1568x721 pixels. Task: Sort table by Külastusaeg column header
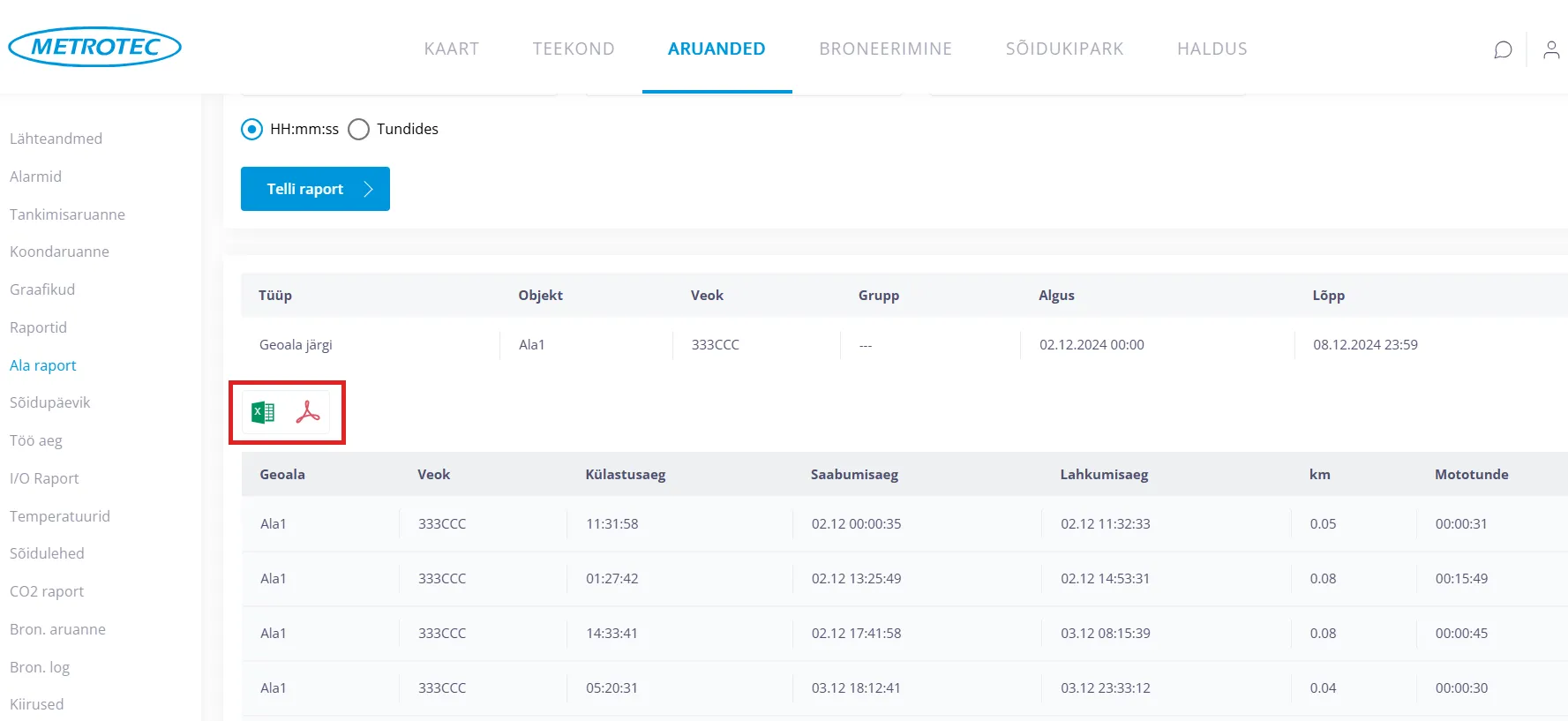tap(625, 474)
